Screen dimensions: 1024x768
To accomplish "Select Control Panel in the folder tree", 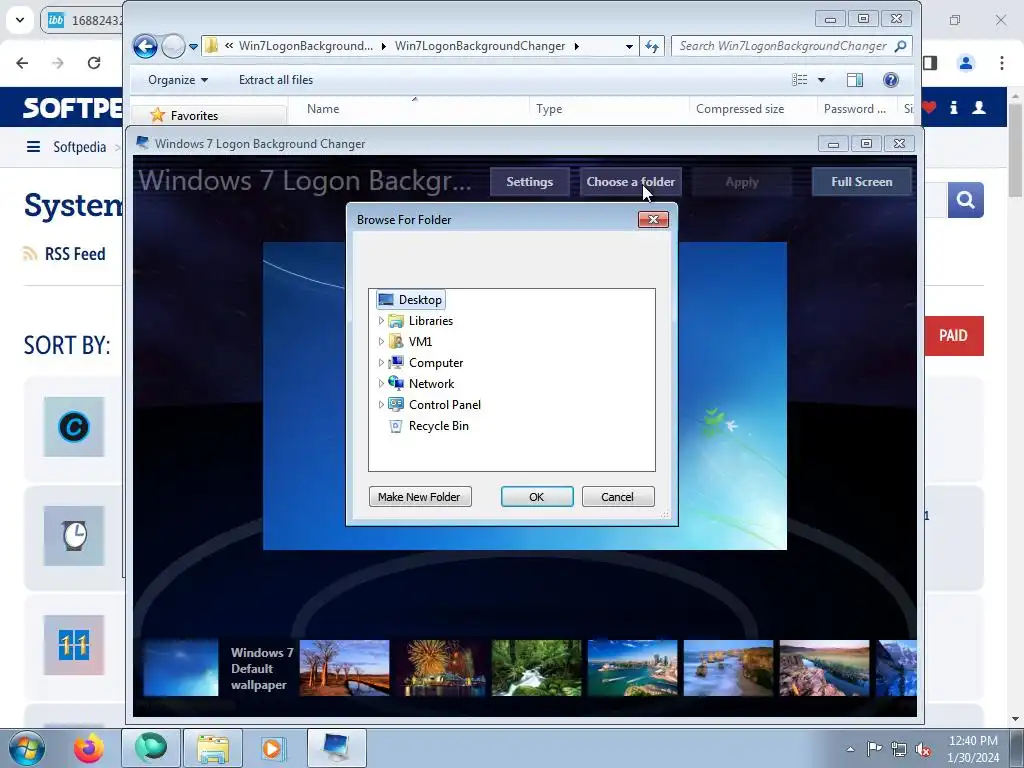I will 445,404.
